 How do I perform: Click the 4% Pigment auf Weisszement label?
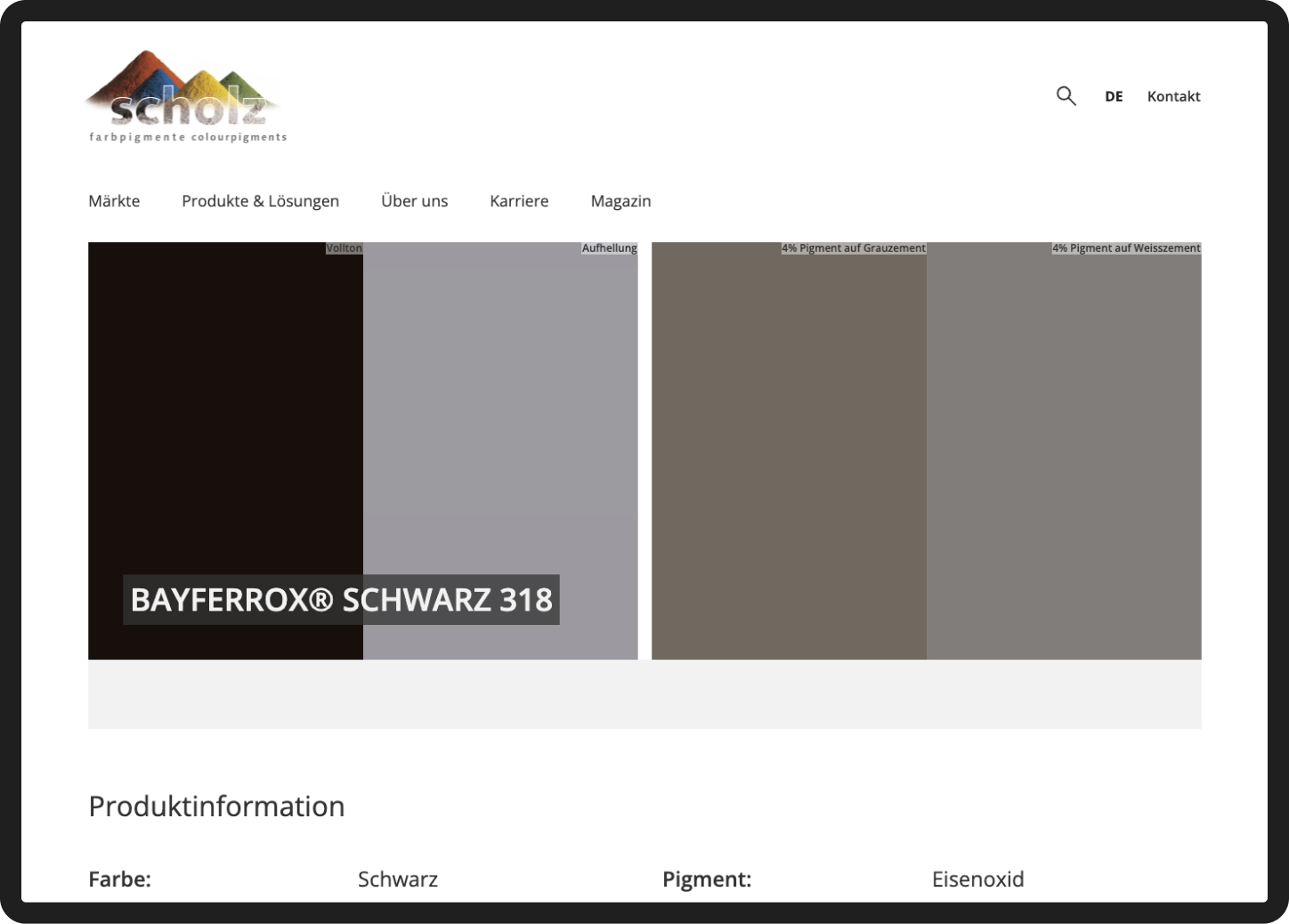pos(1126,248)
